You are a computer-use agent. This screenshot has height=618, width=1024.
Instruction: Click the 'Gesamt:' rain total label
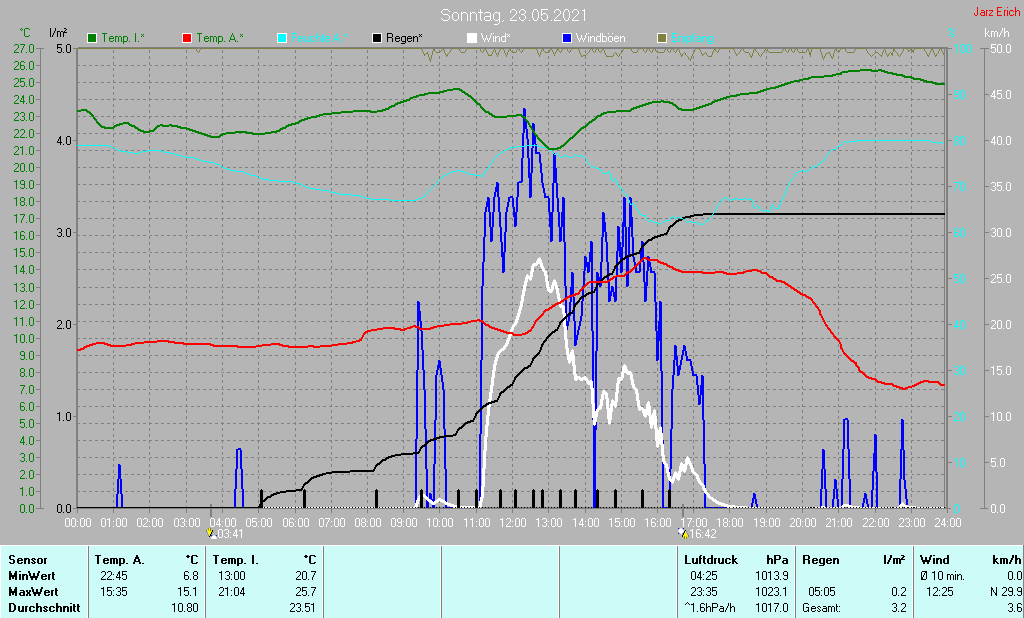822,608
